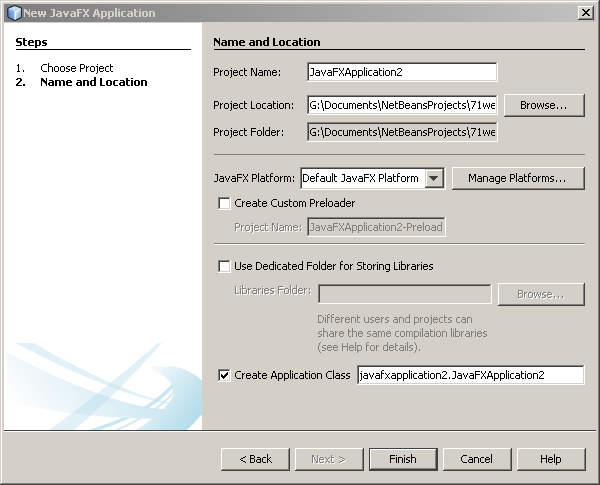The height and width of the screenshot is (485, 600).
Task: Click into the Project Location path field
Action: (x=402, y=105)
